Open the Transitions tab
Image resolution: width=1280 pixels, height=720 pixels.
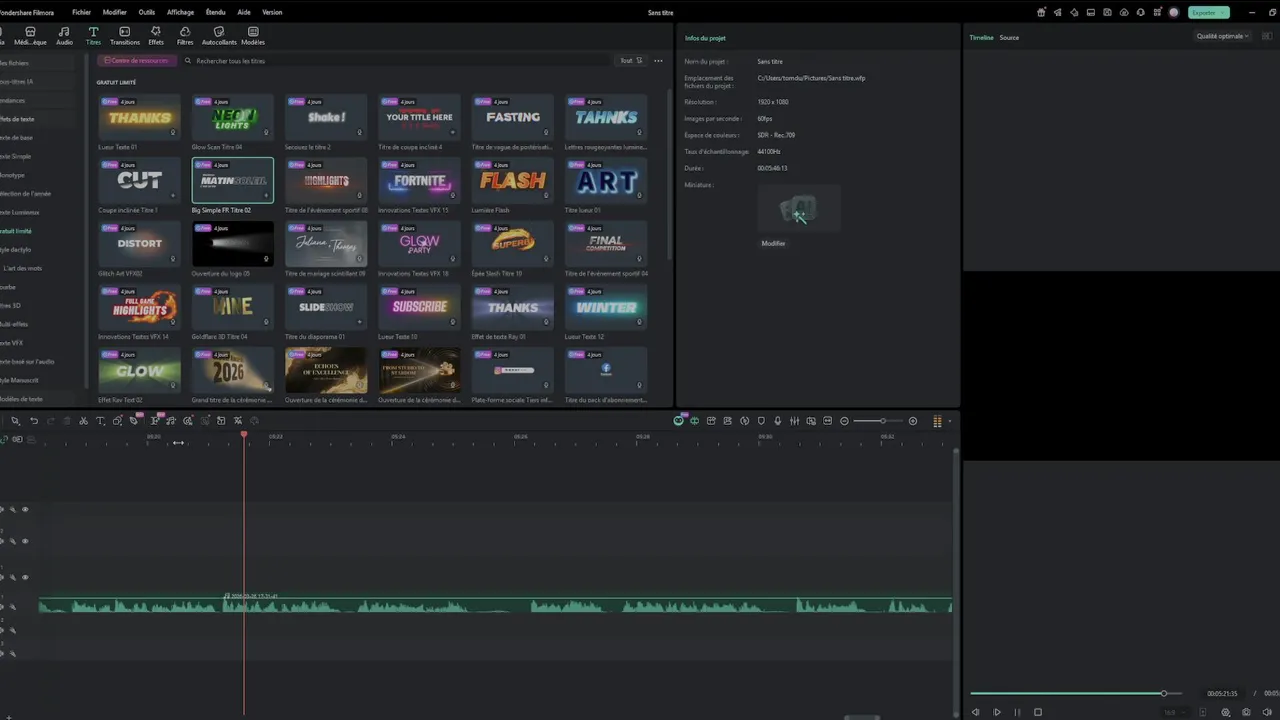(x=125, y=36)
